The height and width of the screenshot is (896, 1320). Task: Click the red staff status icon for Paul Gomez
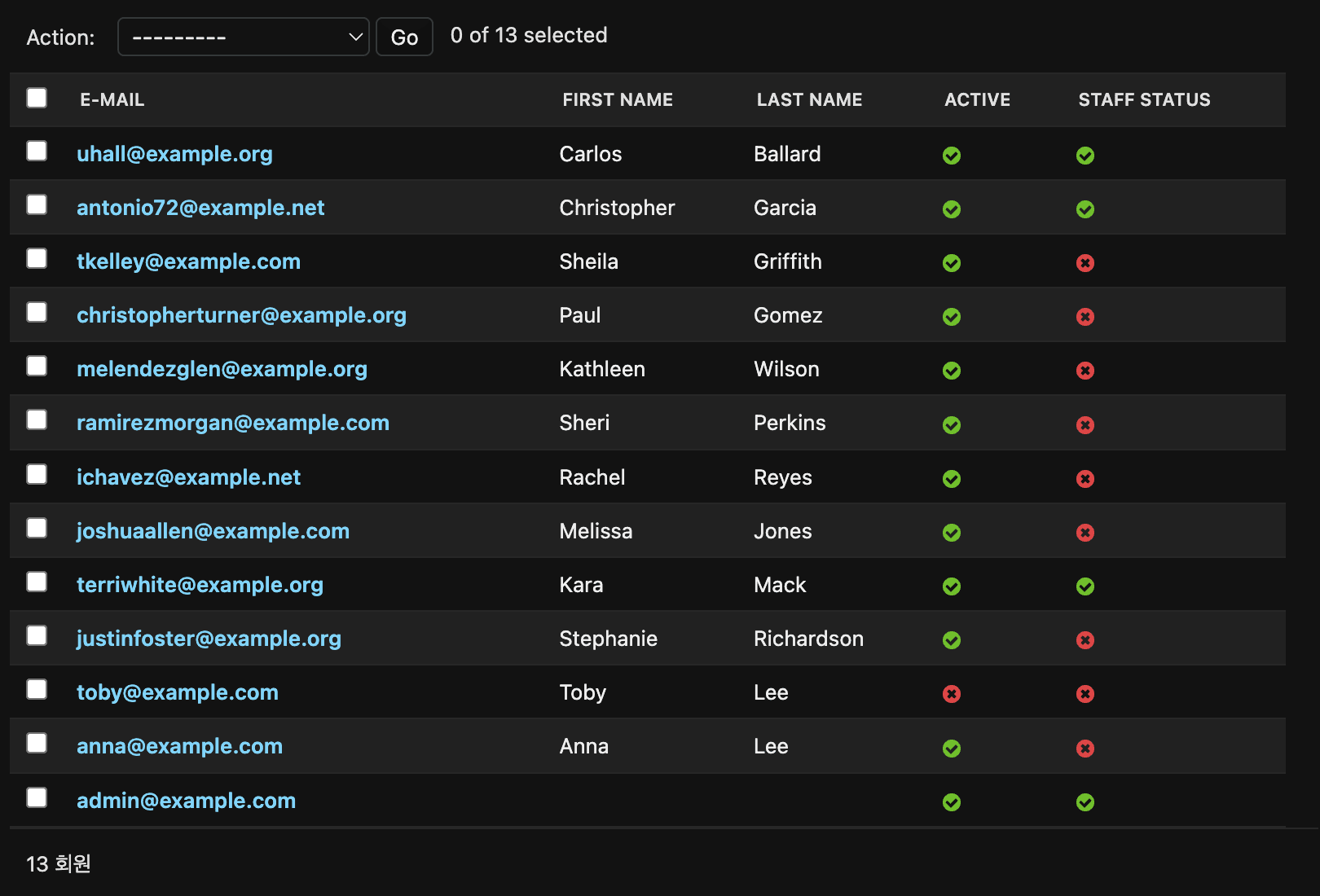[1085, 317]
